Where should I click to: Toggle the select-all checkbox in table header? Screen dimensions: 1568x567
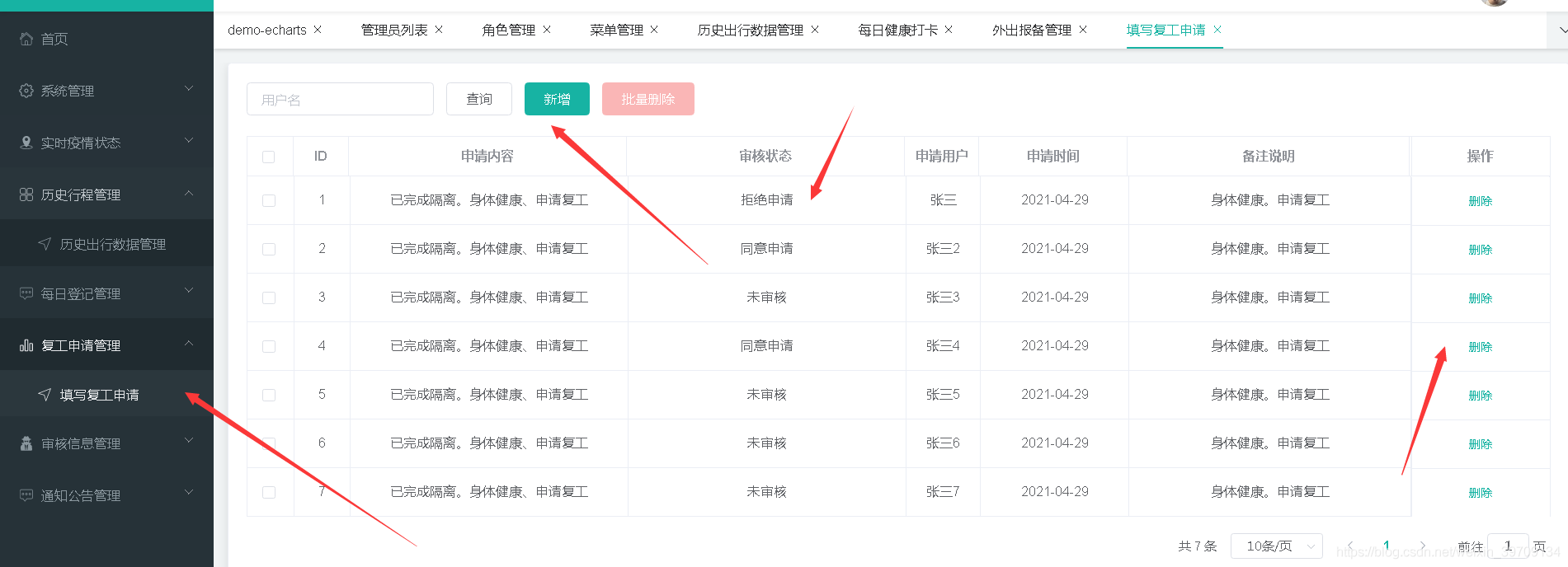click(269, 157)
